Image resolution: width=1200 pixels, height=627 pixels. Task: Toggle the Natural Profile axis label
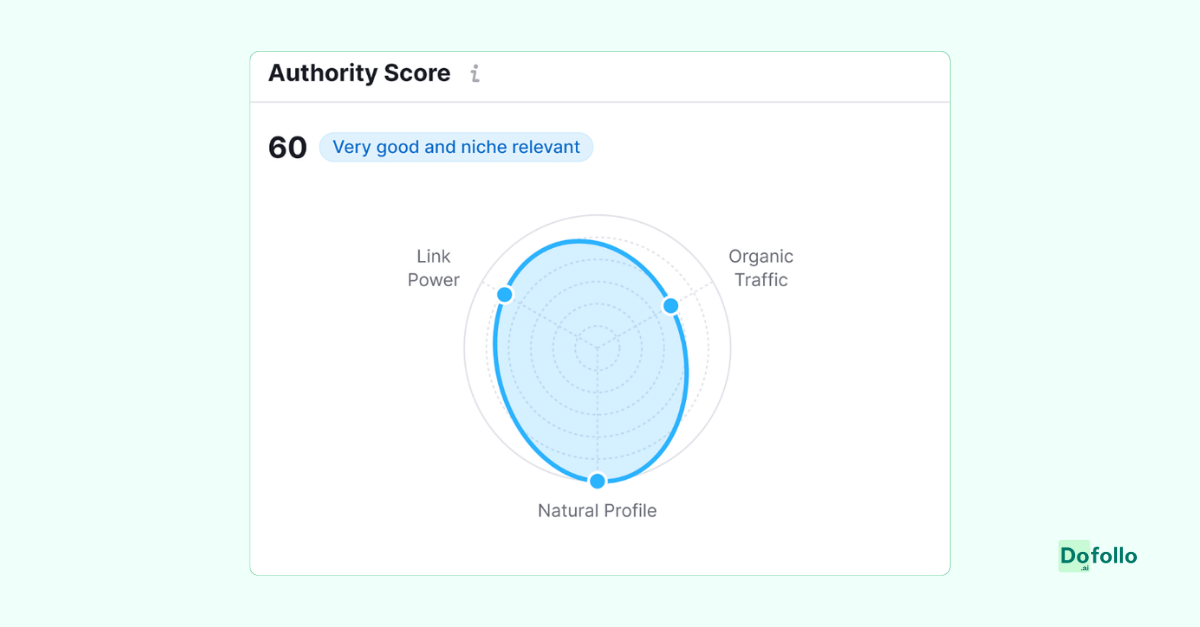click(597, 510)
